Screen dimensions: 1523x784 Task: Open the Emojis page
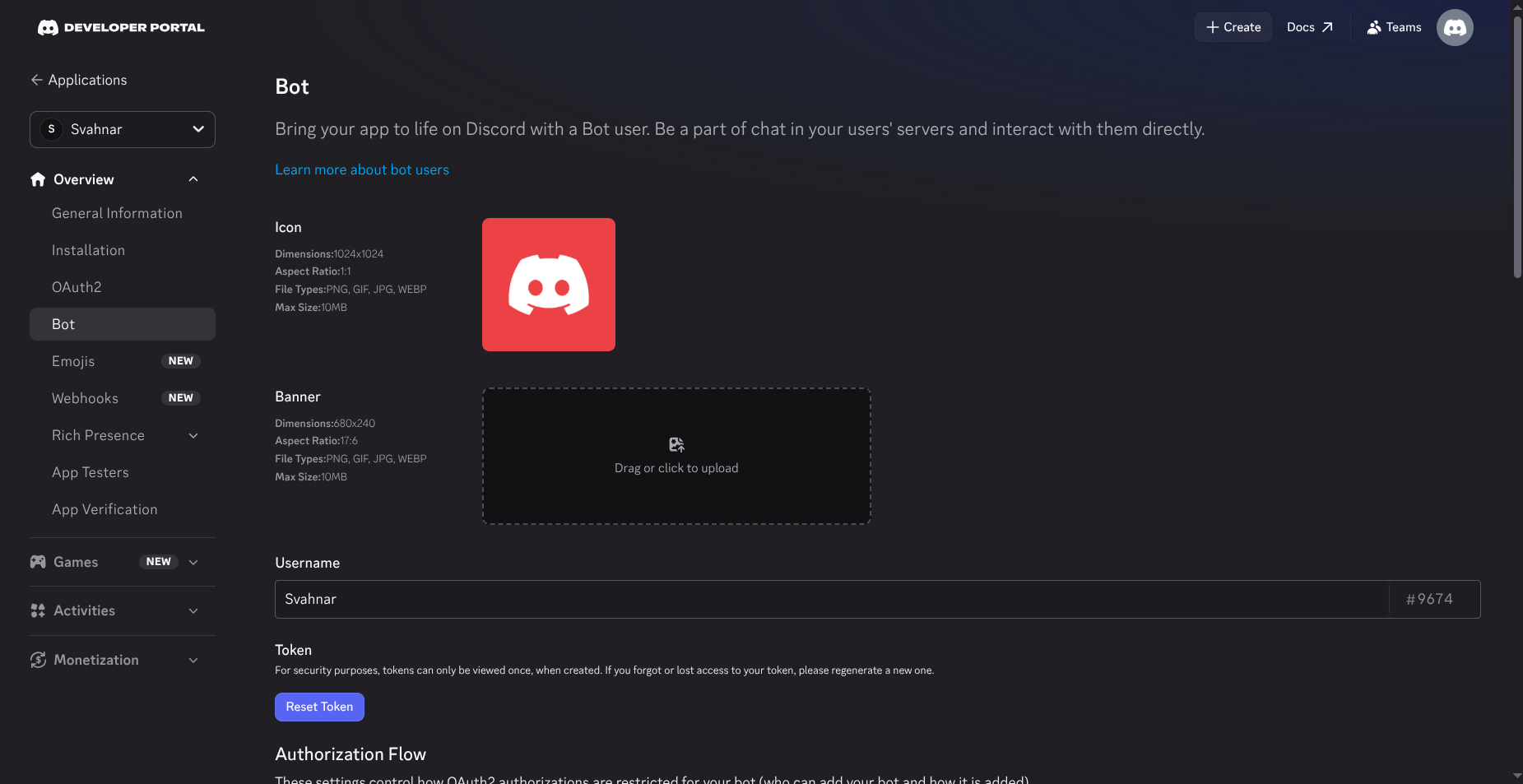[x=123, y=361]
